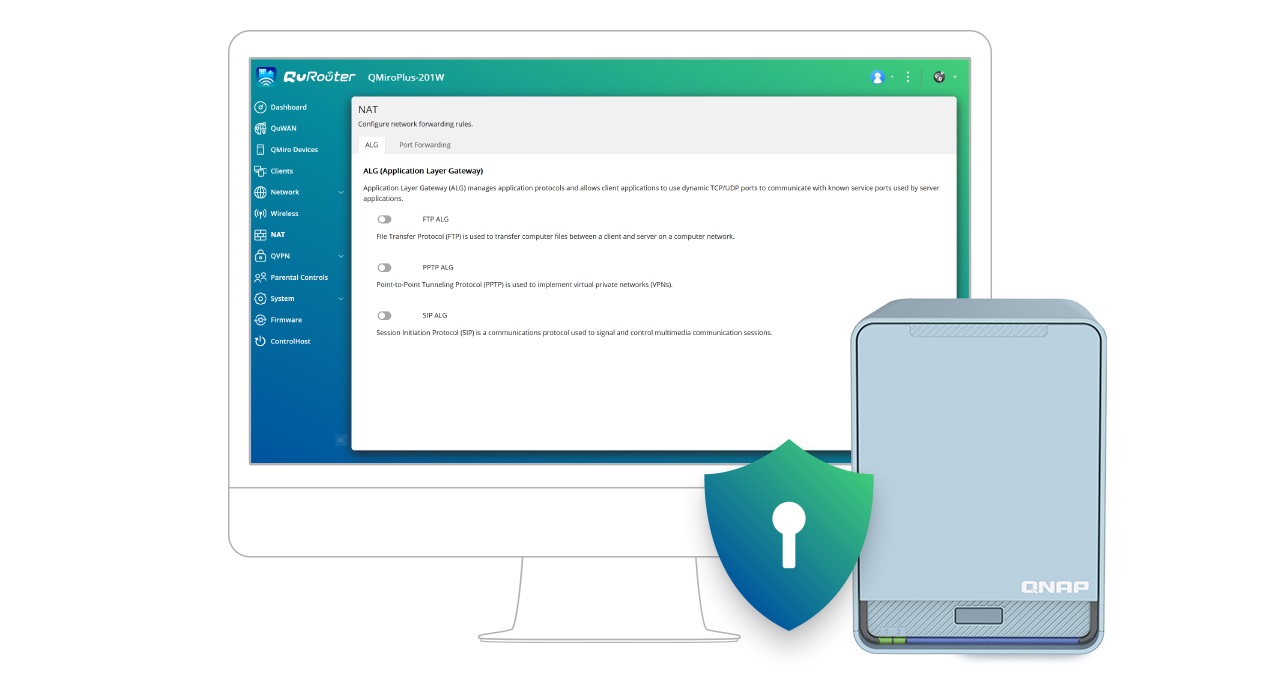Switch to the Port Forwarding tab
This screenshot has width=1280, height=679.
tap(425, 145)
